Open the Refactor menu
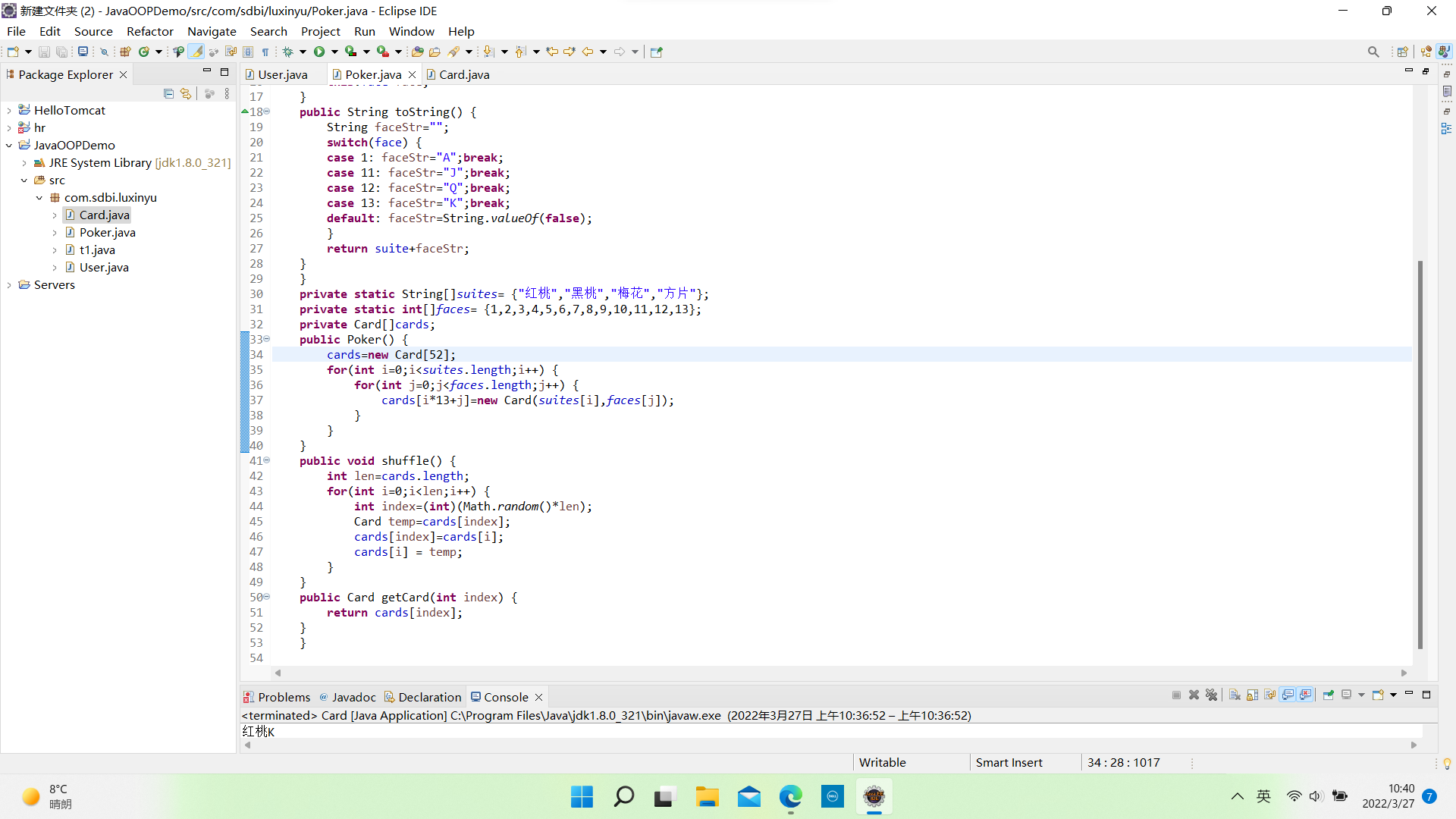The image size is (1456, 819). (149, 31)
